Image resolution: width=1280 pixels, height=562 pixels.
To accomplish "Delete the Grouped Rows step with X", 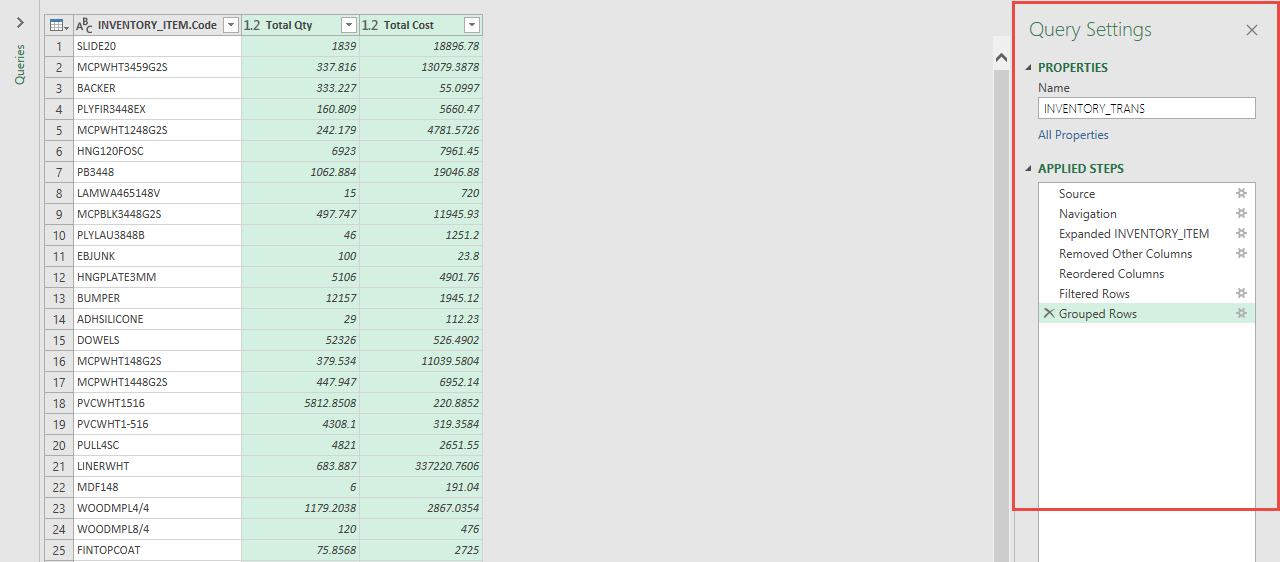I will (x=1048, y=314).
